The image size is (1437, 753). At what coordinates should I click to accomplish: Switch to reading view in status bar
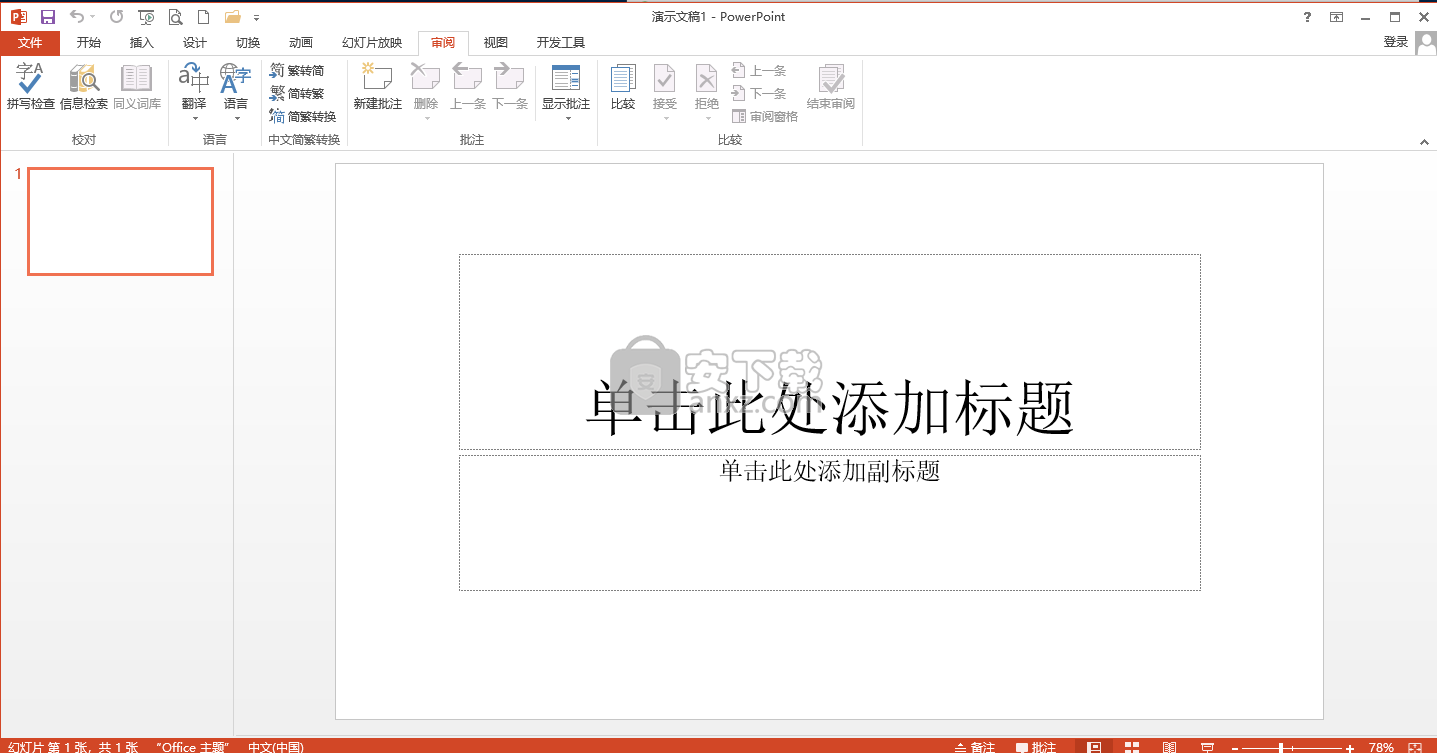click(1169, 747)
